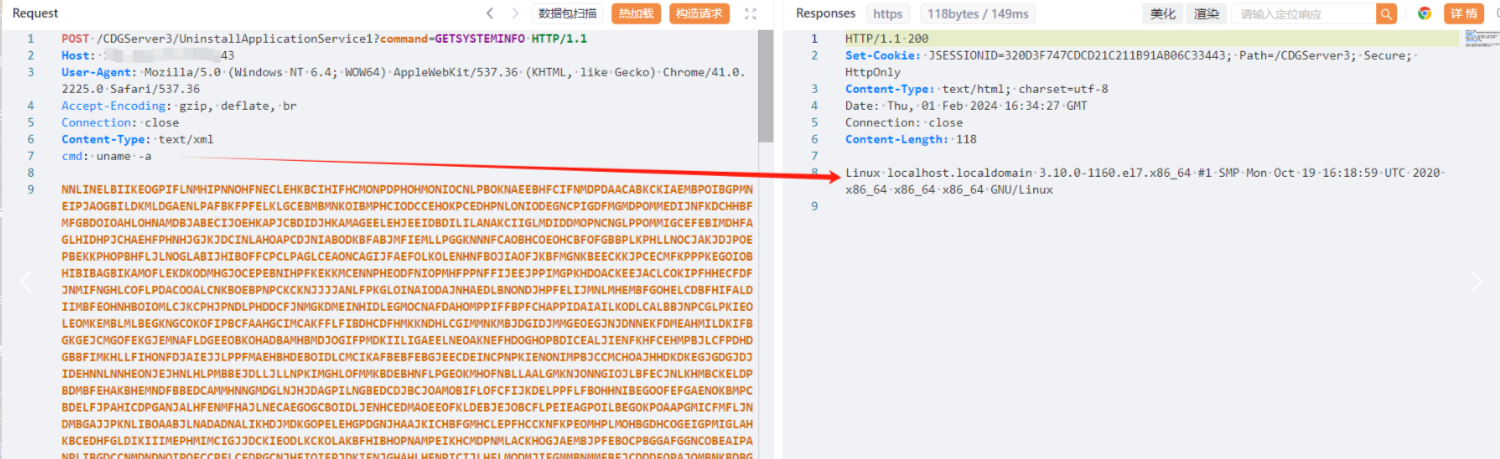Click the https tag
Screen dimensions: 1500x459
(888, 13)
